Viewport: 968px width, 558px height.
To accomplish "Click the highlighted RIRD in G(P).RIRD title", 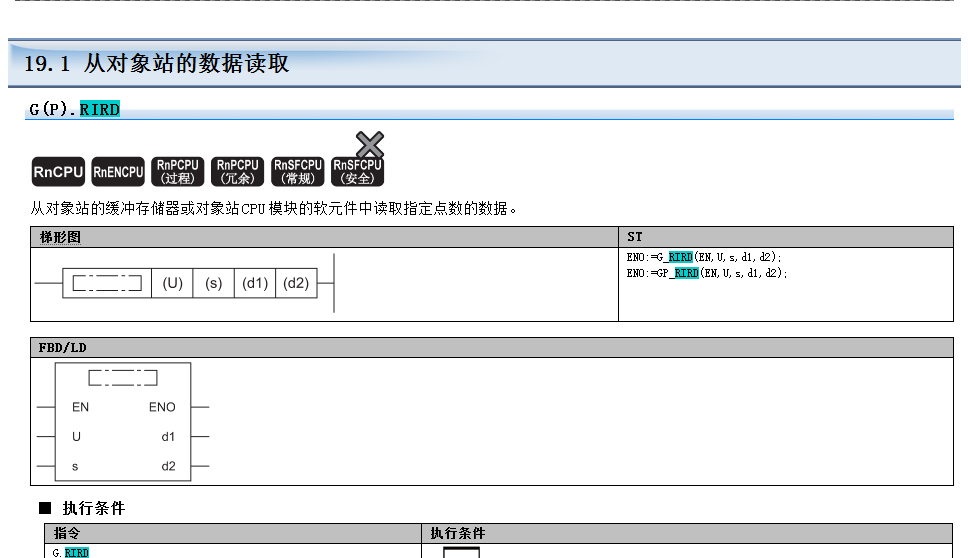I will point(99,110).
